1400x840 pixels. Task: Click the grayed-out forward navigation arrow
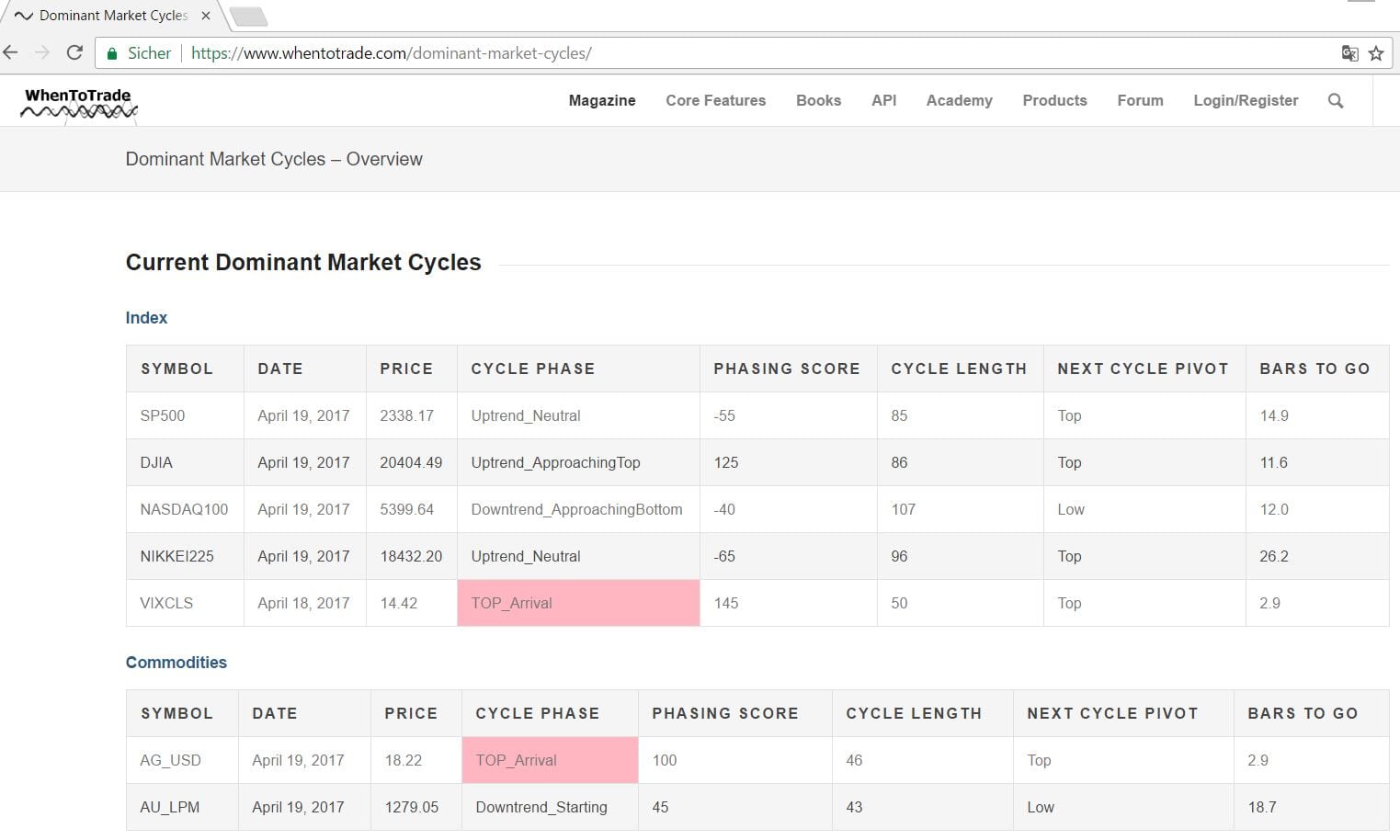41,52
